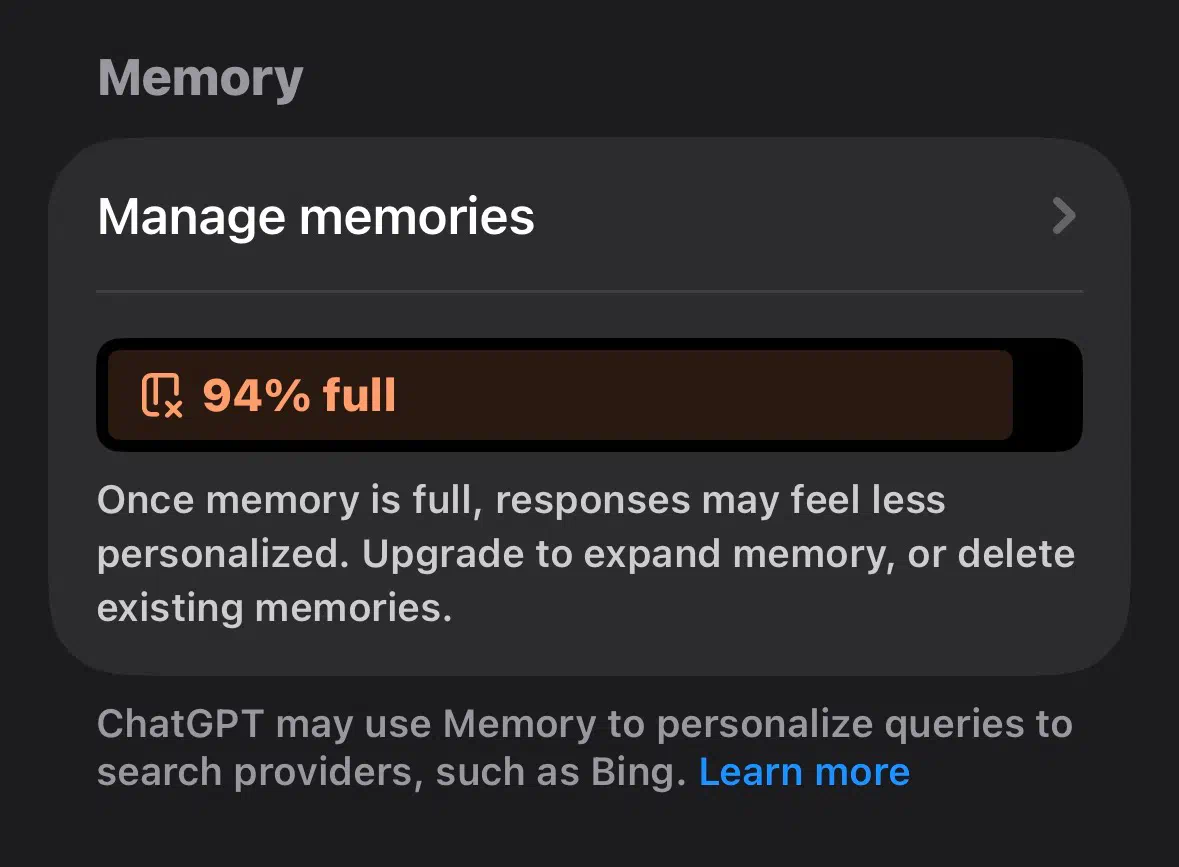Click the divider line under Manage memories
Screen dimensions: 1179x867
(x=590, y=291)
